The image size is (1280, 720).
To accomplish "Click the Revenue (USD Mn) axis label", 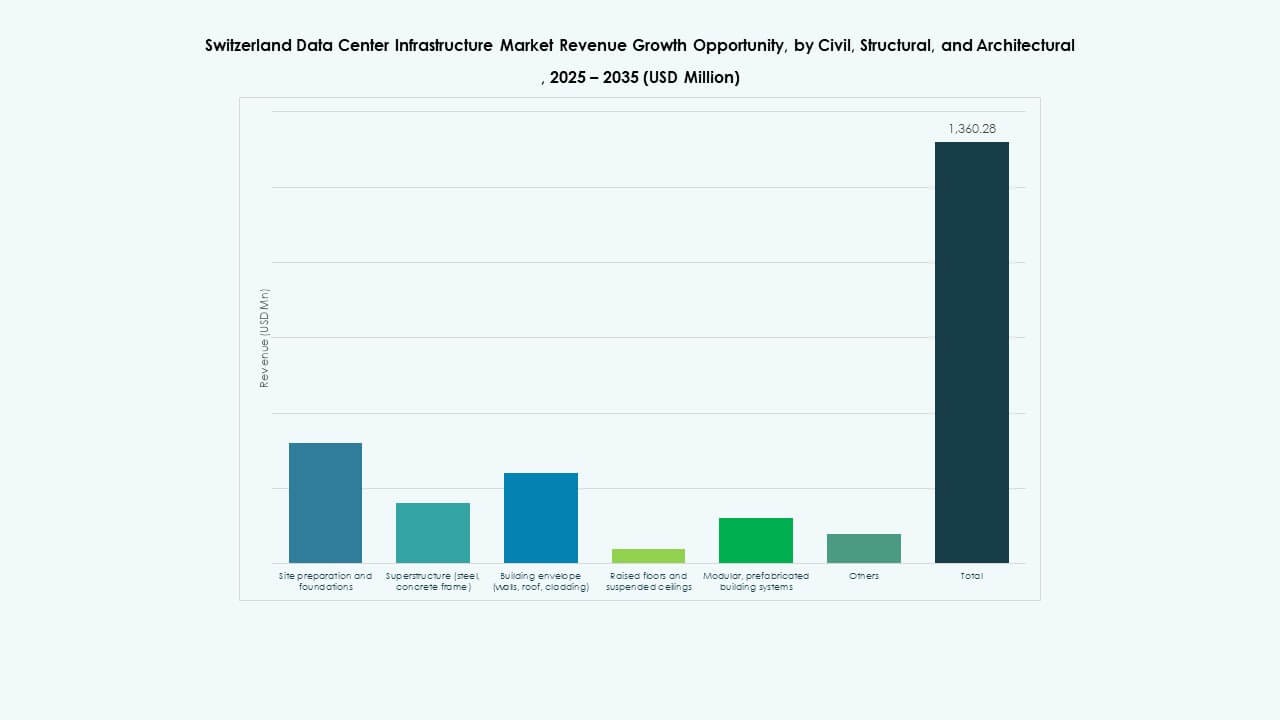I will coord(264,335).
